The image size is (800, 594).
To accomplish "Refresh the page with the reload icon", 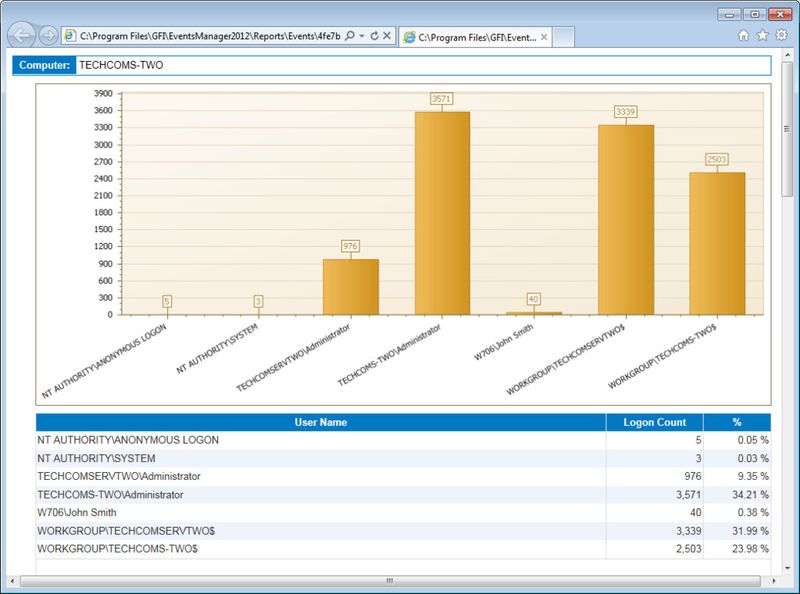I will [x=374, y=36].
